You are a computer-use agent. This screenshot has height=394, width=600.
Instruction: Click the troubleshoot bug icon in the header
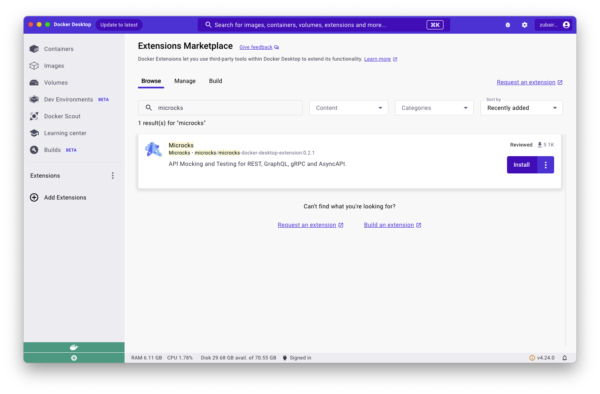coord(508,25)
